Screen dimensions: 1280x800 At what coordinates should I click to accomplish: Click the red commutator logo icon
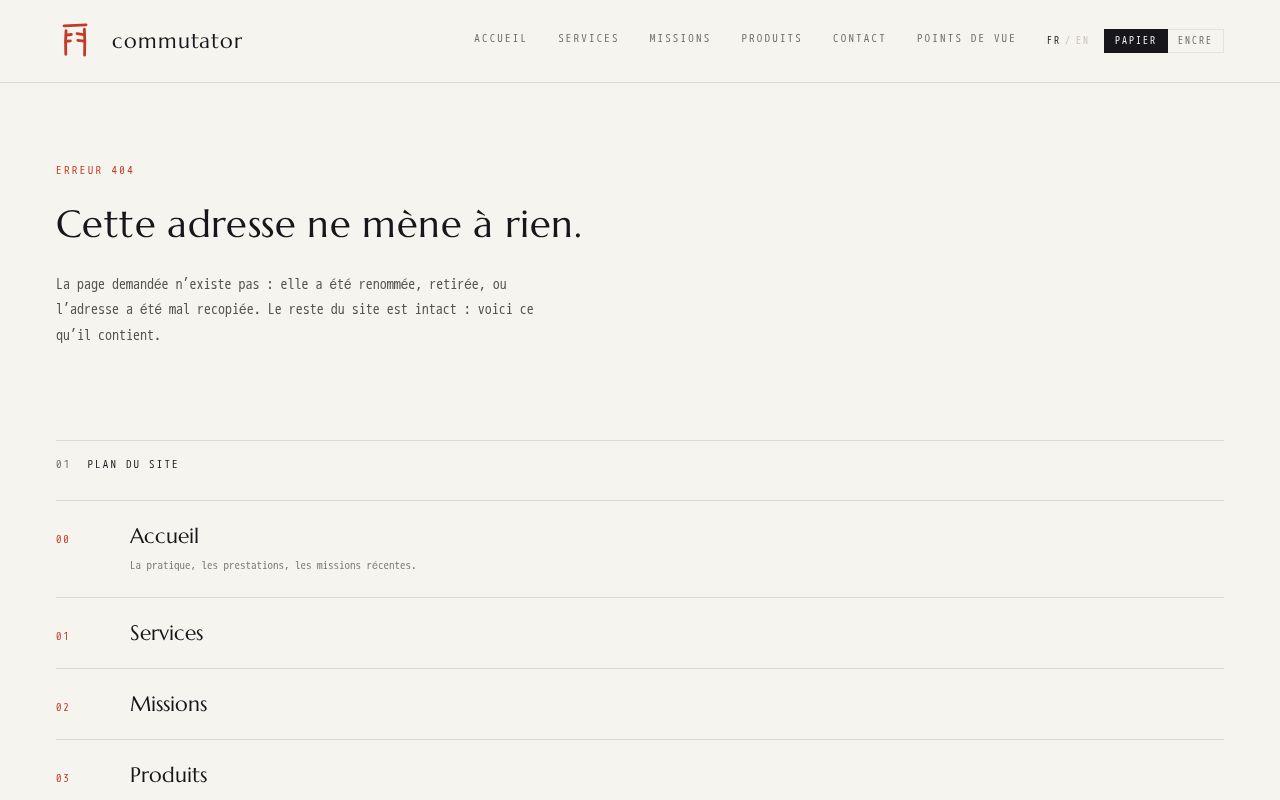point(75,40)
